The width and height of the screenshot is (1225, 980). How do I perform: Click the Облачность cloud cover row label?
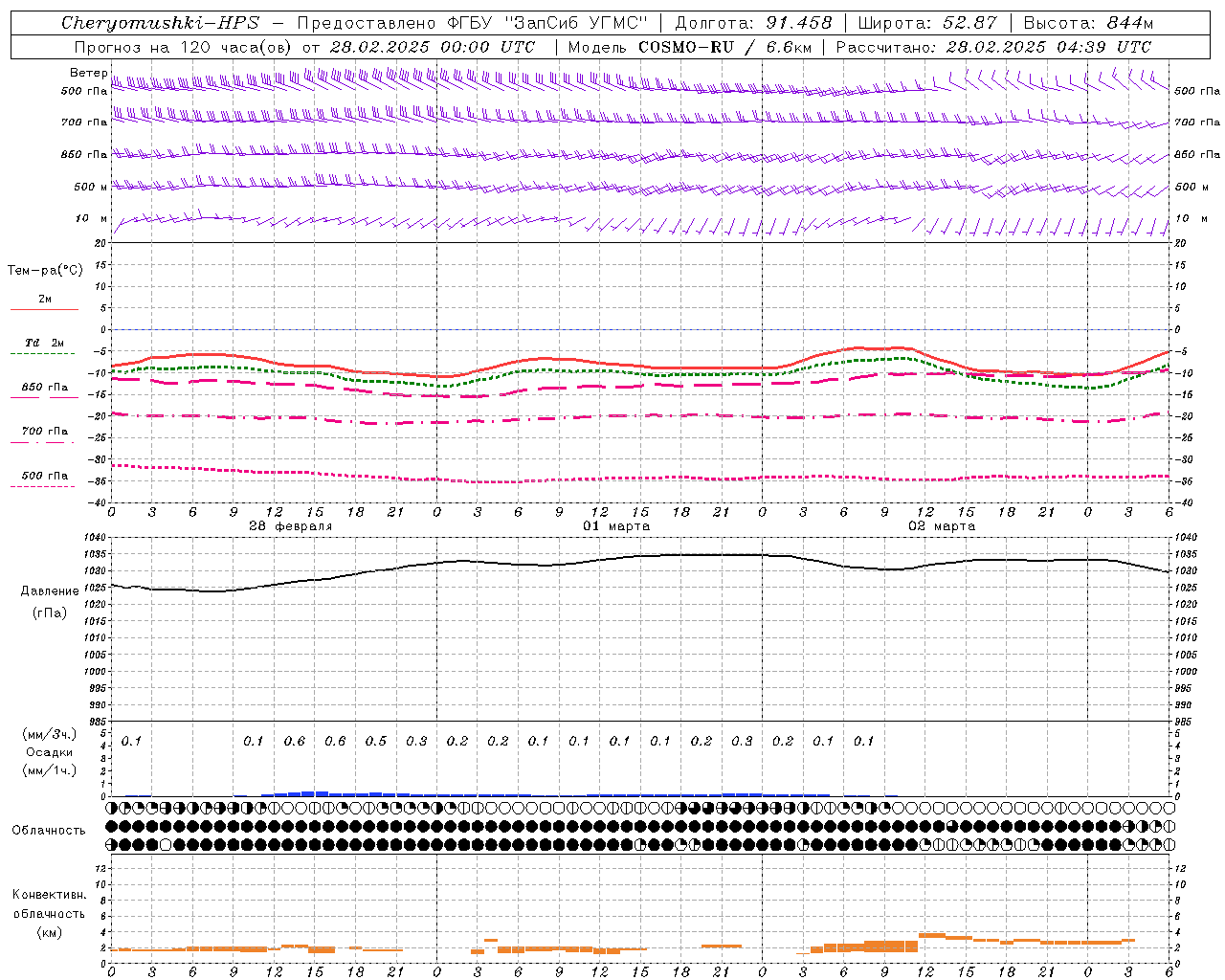[49, 830]
